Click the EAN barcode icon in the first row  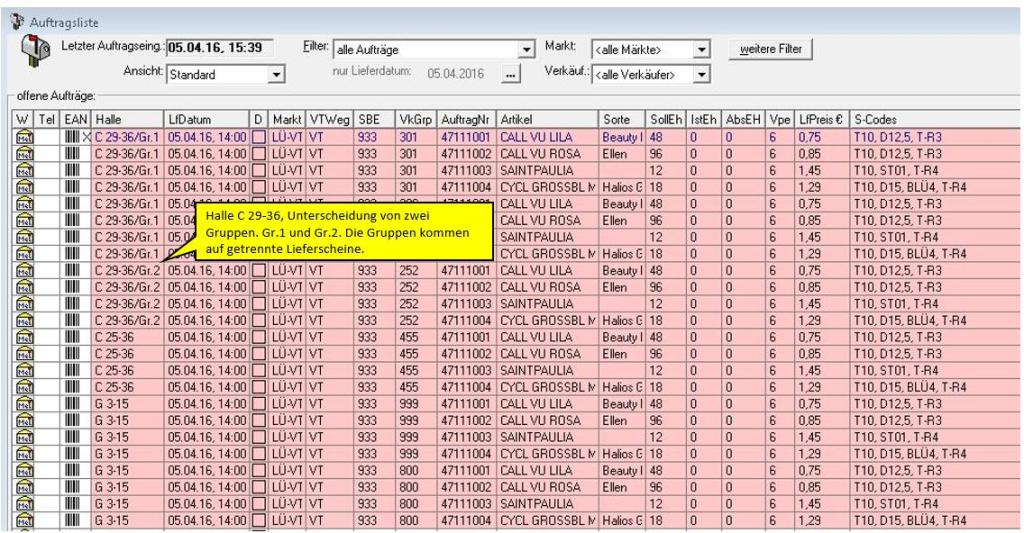(71, 135)
